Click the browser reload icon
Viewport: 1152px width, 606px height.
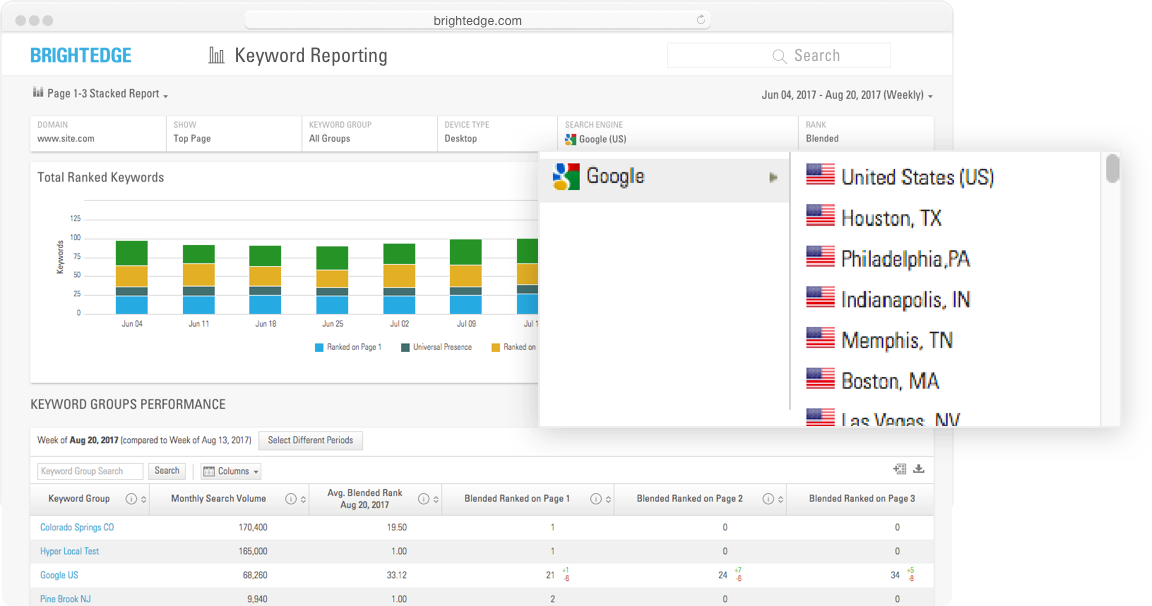click(700, 20)
